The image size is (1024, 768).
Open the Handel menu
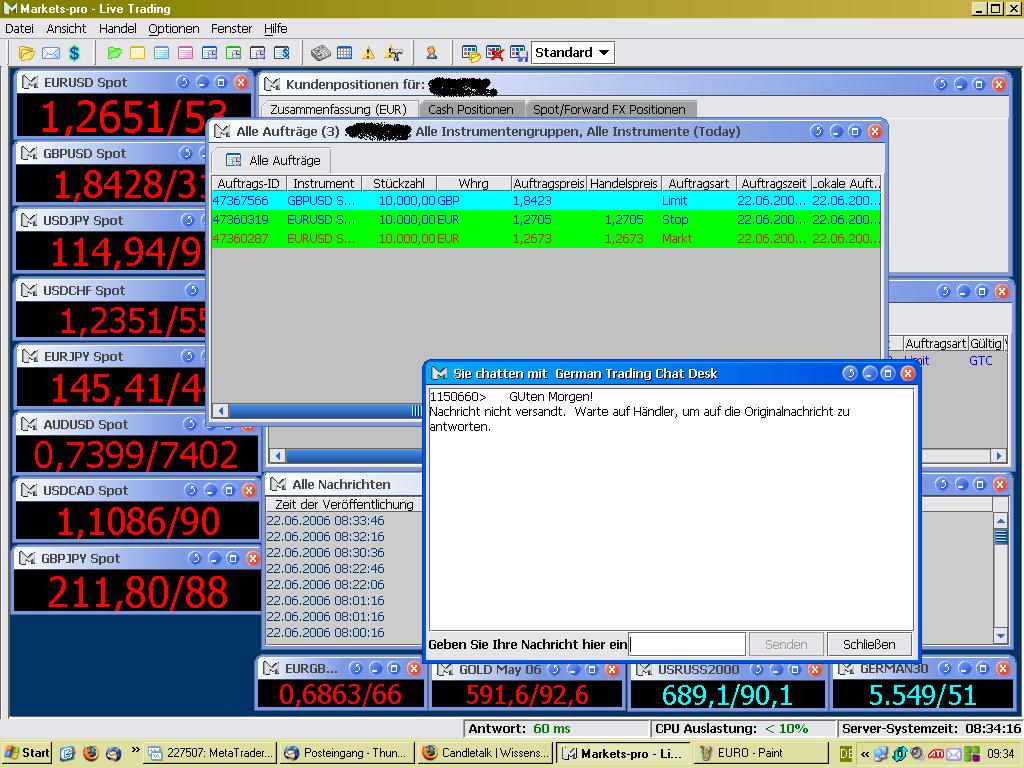pyautogui.click(x=118, y=29)
